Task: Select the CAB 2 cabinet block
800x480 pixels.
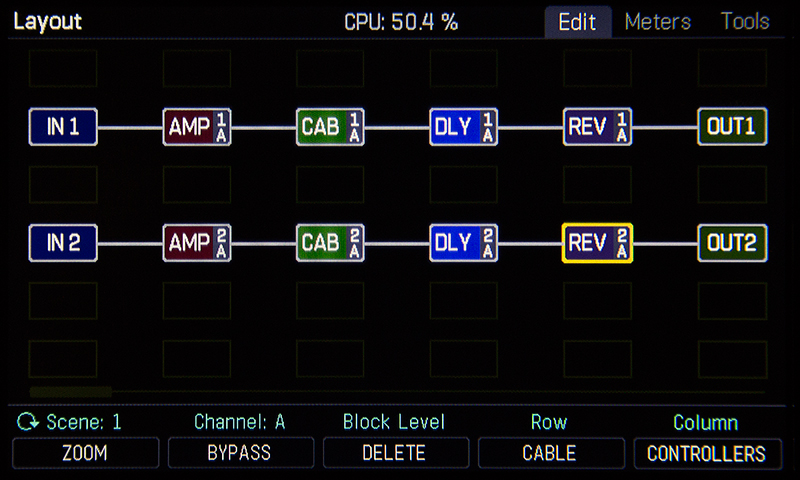Action: tap(330, 242)
